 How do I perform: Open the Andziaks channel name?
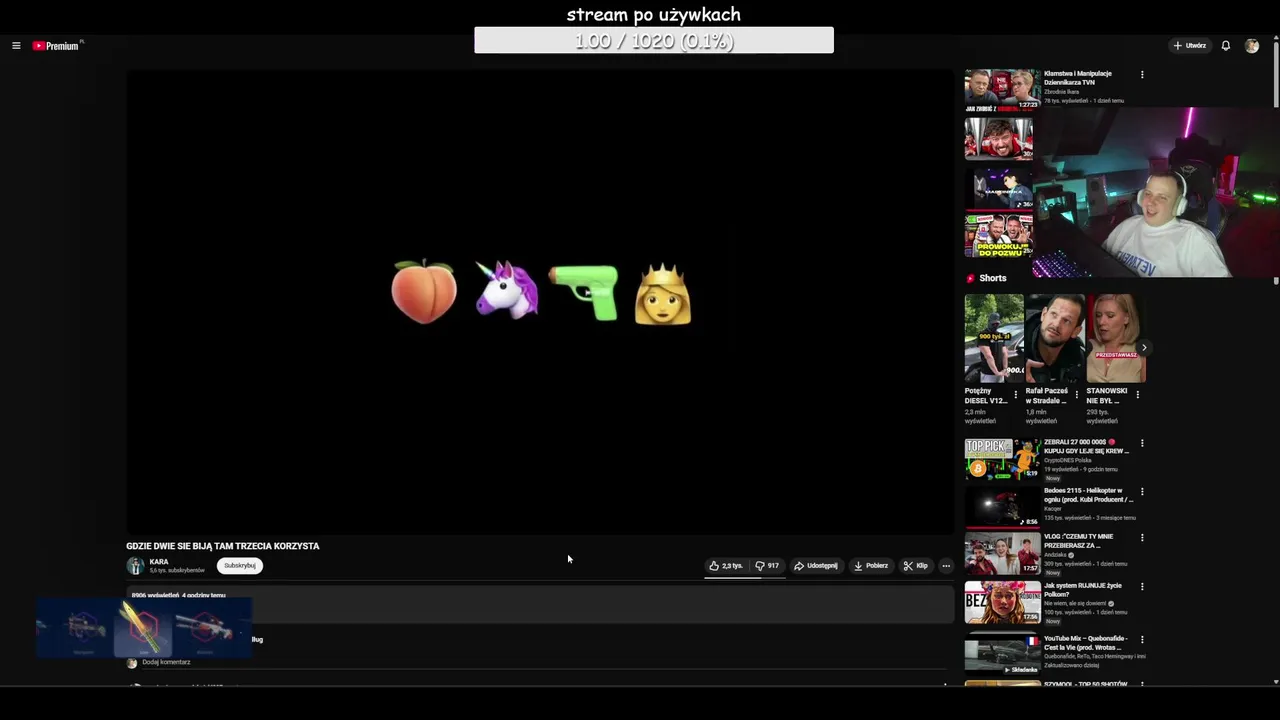(1055, 555)
